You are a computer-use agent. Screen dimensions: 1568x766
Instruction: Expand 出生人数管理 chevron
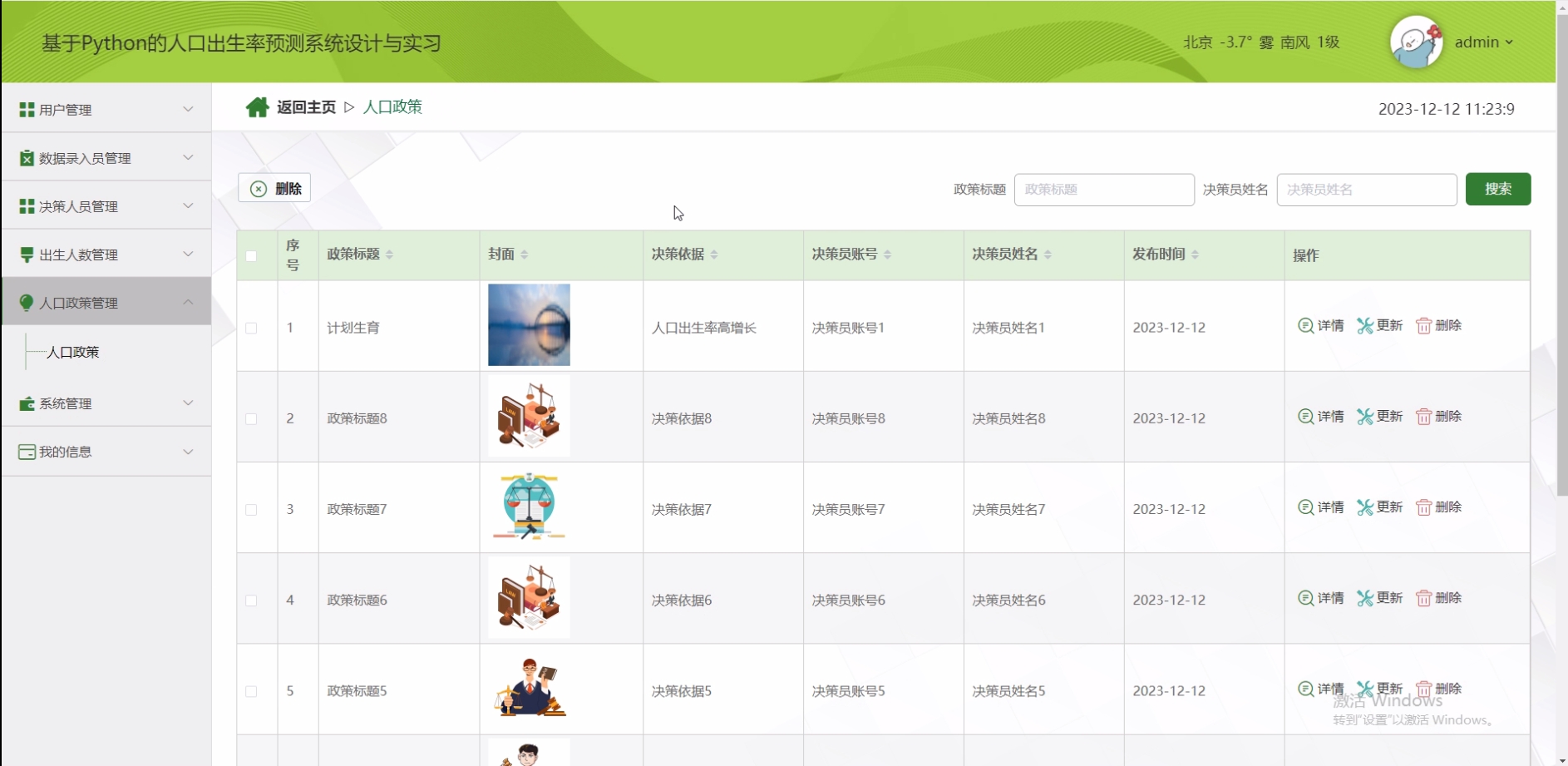tap(188, 254)
